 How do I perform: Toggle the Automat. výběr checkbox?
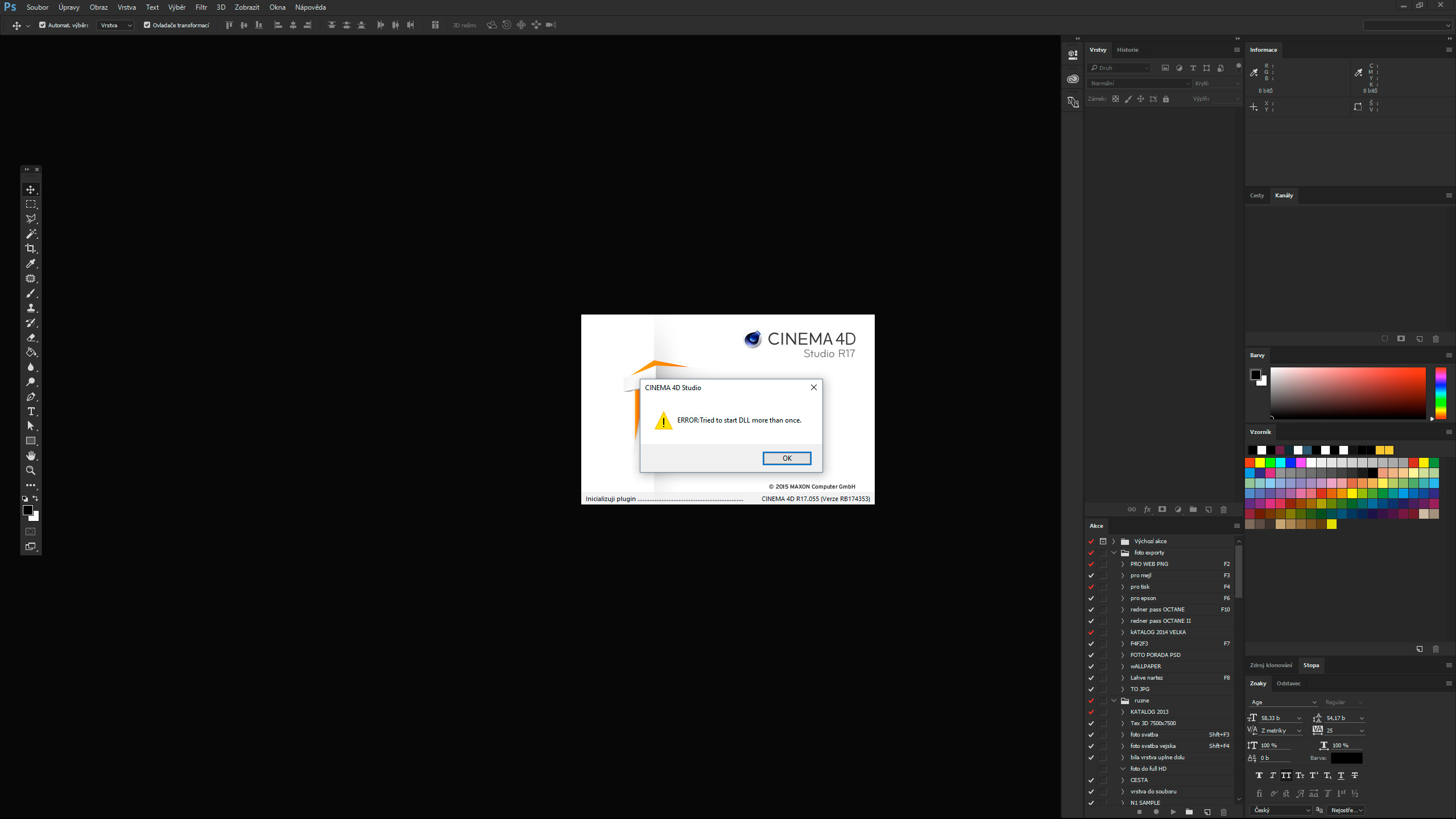42,25
